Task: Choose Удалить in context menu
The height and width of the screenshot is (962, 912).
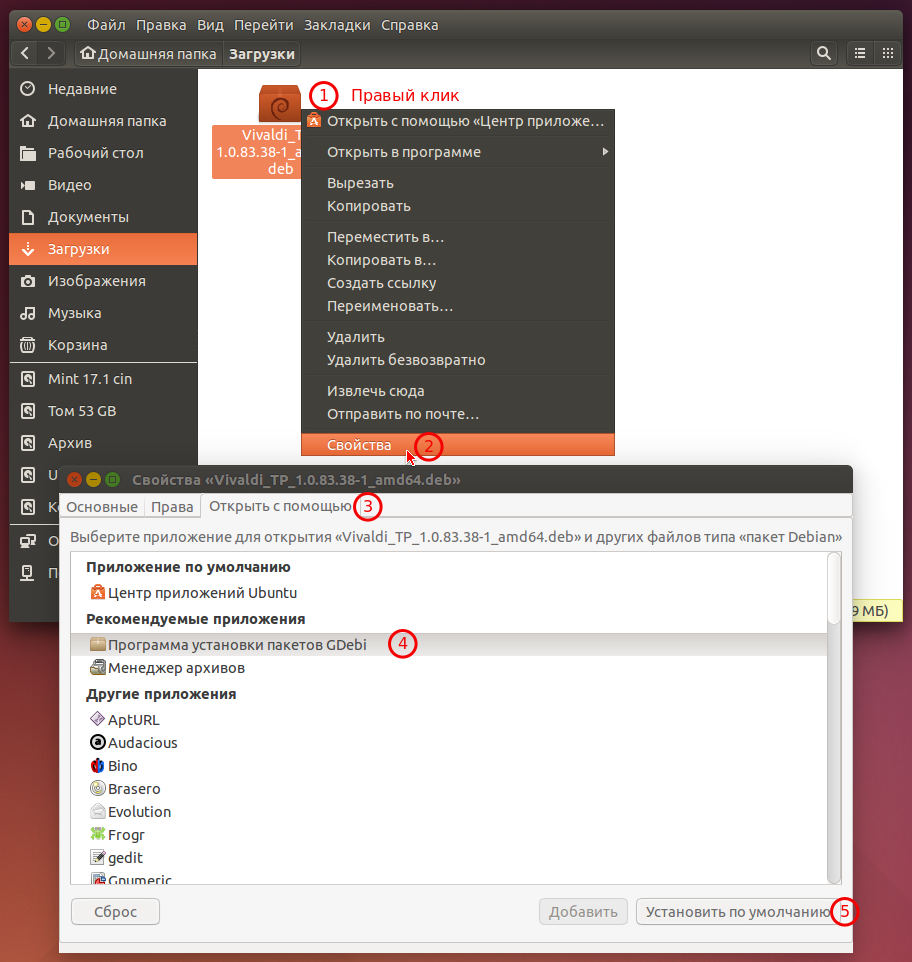Action: pos(458,337)
